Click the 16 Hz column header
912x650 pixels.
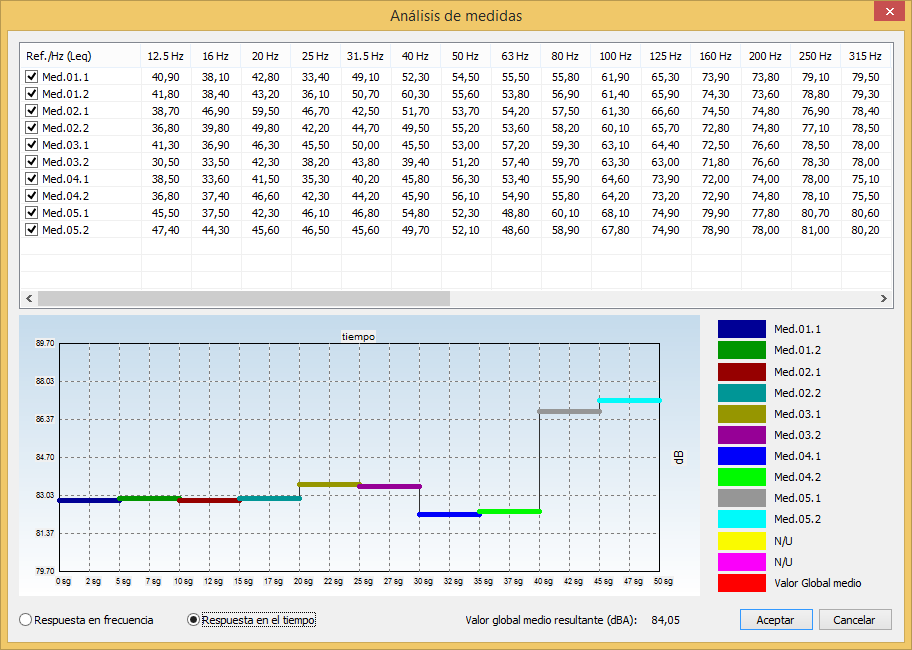215,56
